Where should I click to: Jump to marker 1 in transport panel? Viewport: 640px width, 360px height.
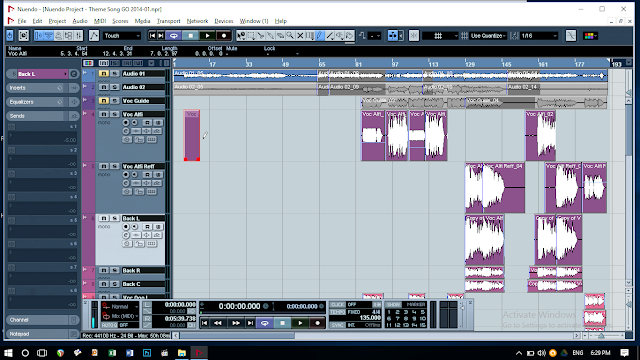[389, 312]
